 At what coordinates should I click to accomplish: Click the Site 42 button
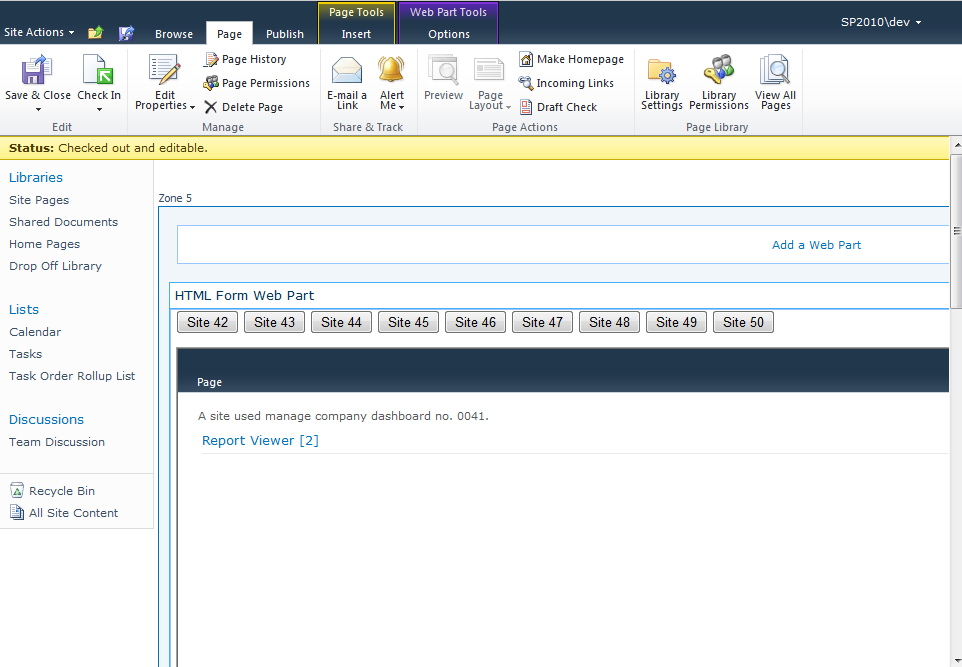tap(207, 322)
